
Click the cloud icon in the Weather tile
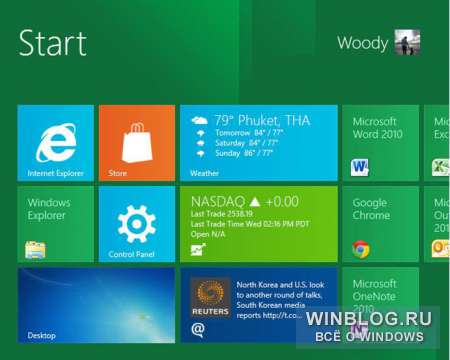[x=200, y=120]
